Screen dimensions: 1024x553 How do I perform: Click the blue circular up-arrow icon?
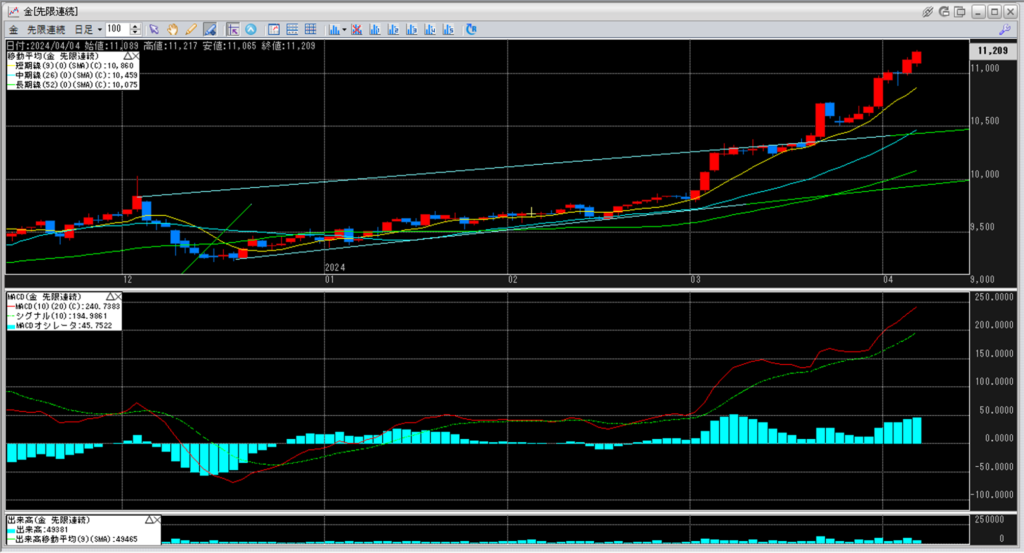pyautogui.click(x=250, y=29)
